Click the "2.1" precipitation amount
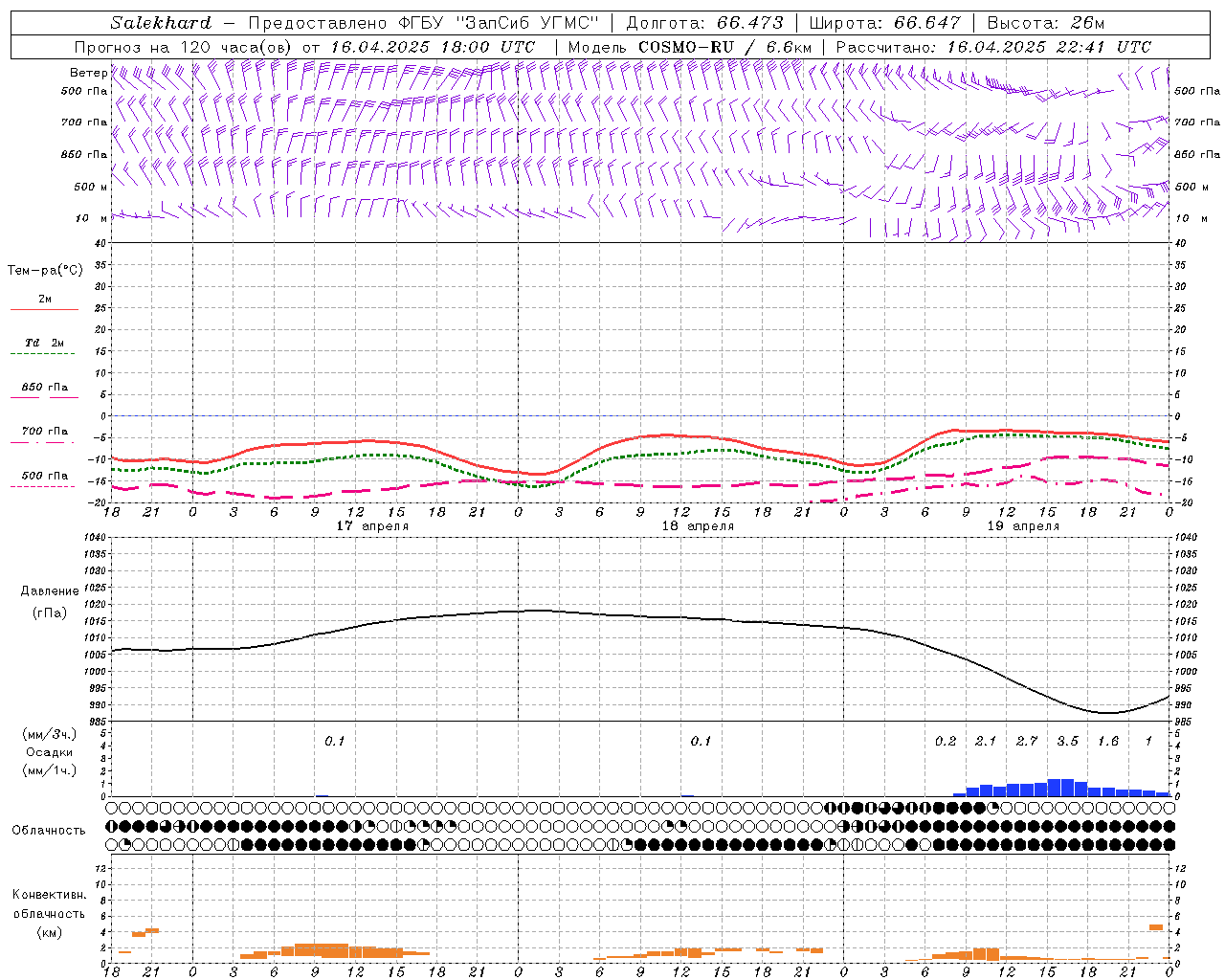 point(986,741)
